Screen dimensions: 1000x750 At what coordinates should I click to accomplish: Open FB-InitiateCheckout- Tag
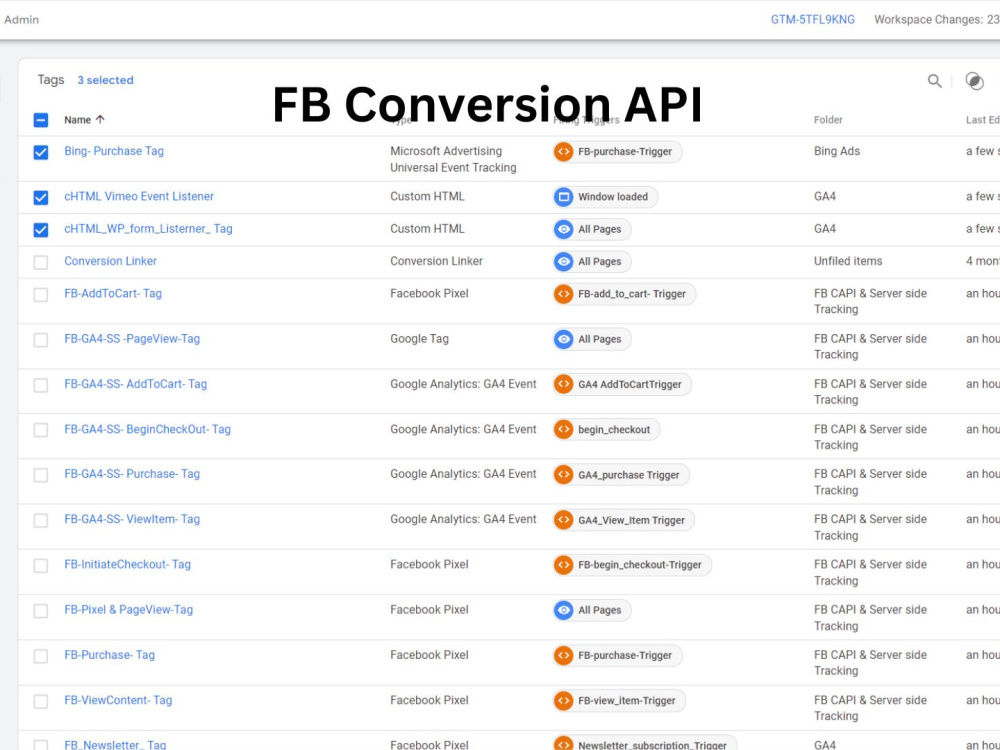[x=128, y=564]
